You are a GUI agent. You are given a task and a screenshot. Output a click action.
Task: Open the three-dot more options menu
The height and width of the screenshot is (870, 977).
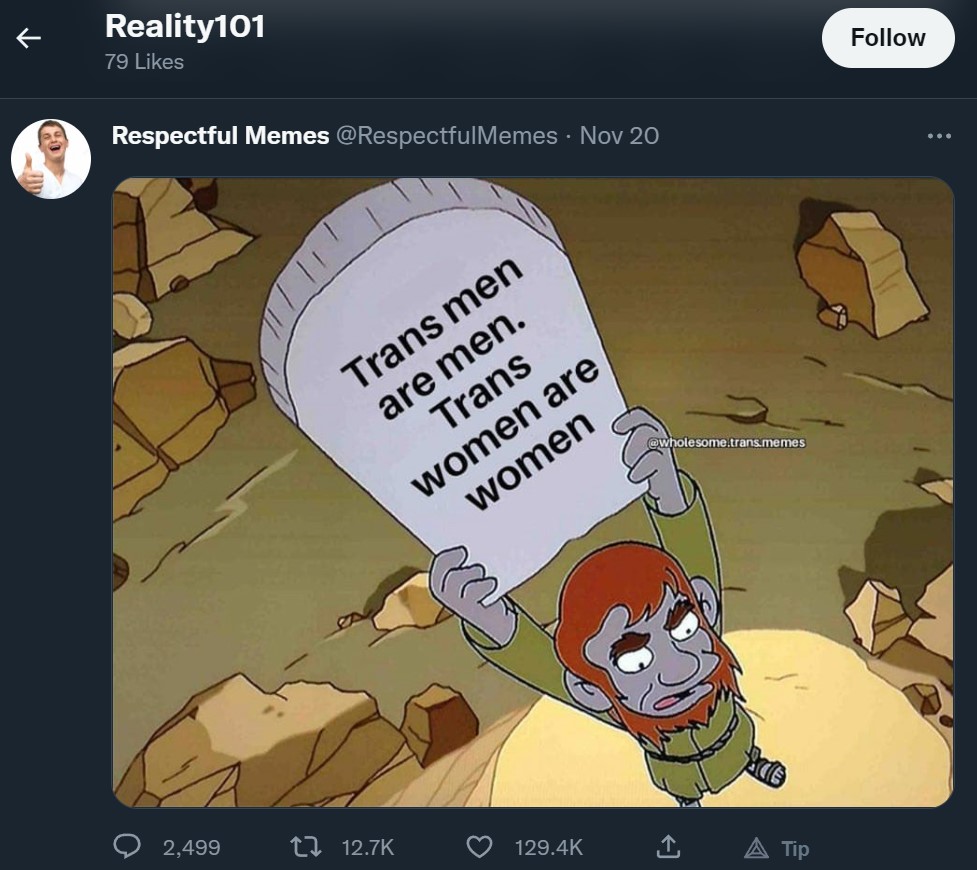pos(939,135)
